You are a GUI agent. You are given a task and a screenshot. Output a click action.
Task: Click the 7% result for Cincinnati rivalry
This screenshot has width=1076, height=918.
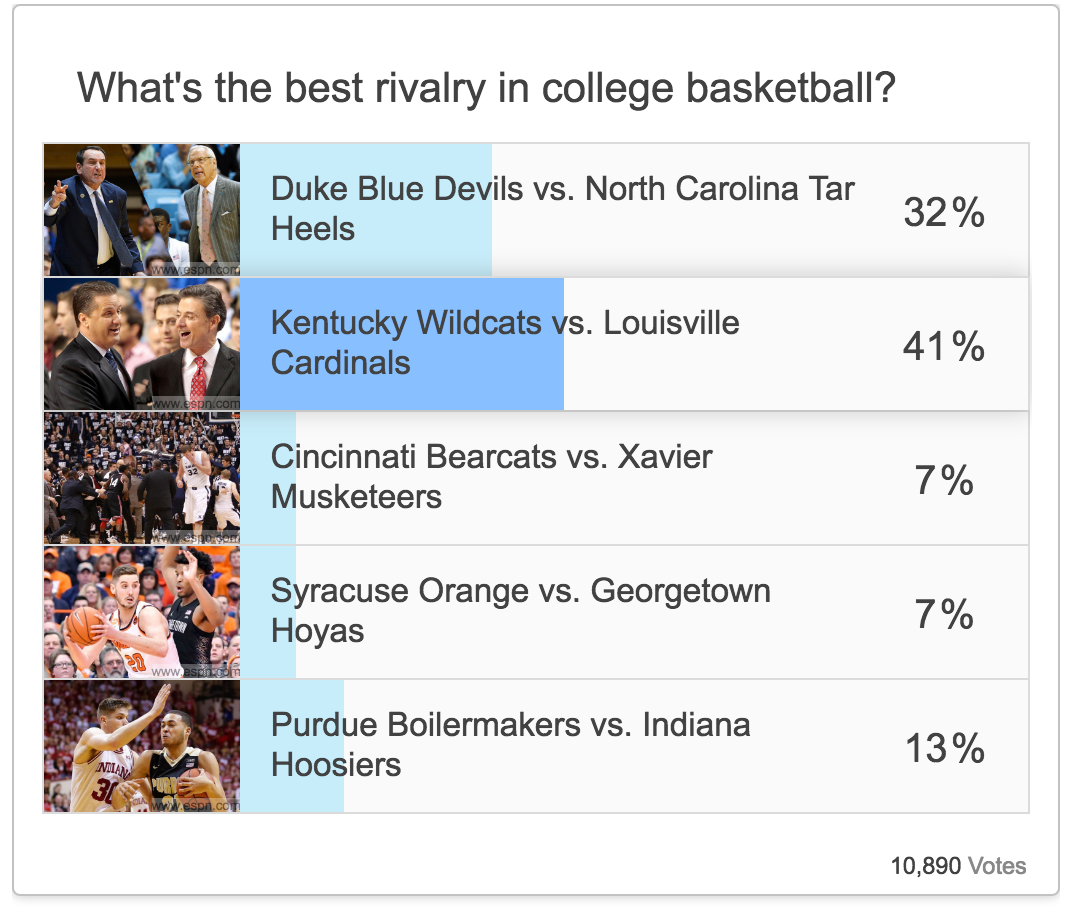944,480
